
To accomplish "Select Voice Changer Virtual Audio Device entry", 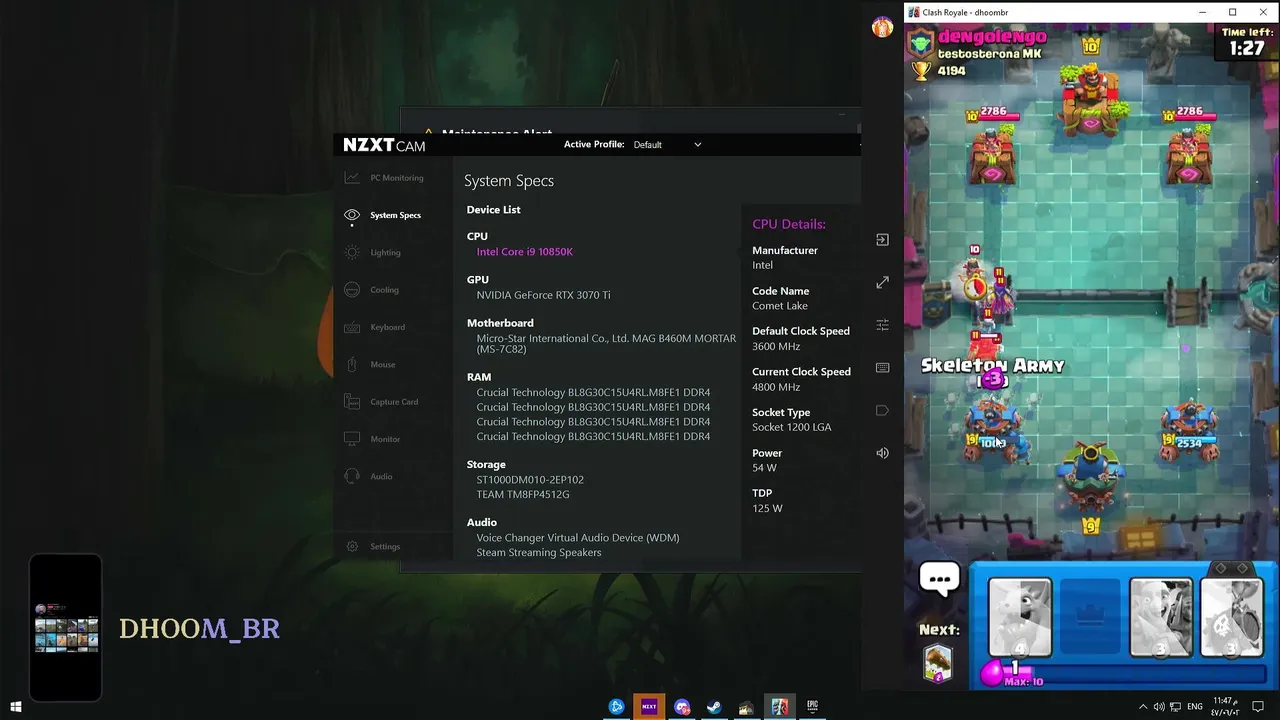I will click(x=578, y=538).
